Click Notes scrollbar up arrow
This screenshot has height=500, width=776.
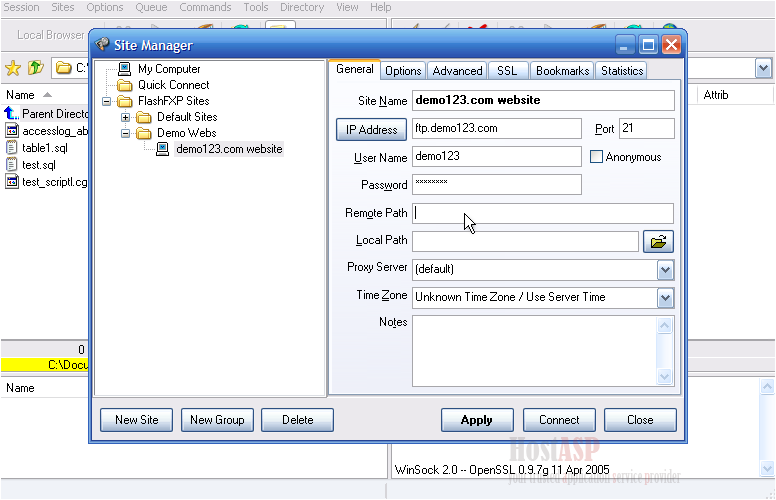click(x=664, y=325)
